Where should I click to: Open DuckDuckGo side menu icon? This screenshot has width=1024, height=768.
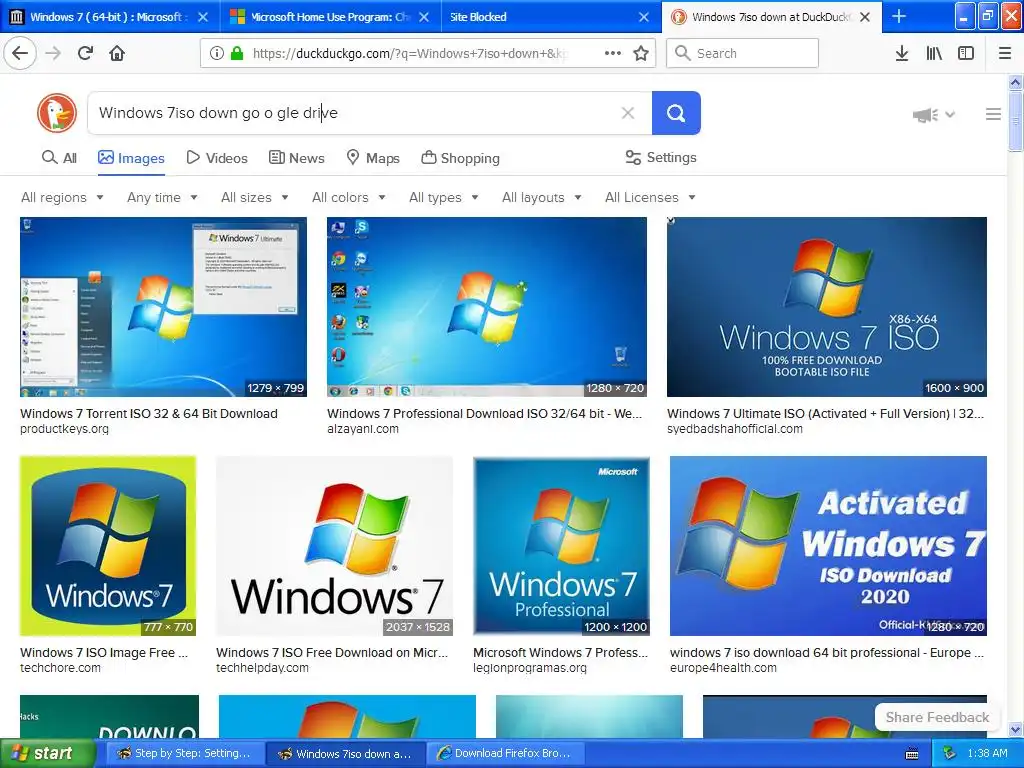click(993, 114)
